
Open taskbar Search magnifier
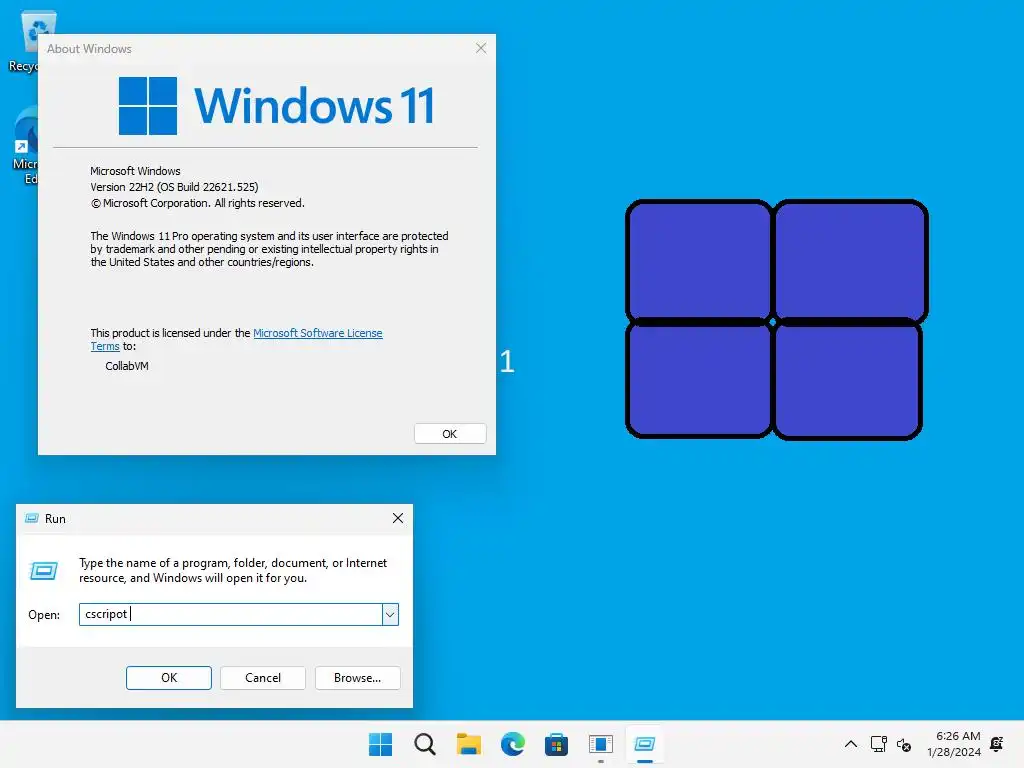coord(424,744)
